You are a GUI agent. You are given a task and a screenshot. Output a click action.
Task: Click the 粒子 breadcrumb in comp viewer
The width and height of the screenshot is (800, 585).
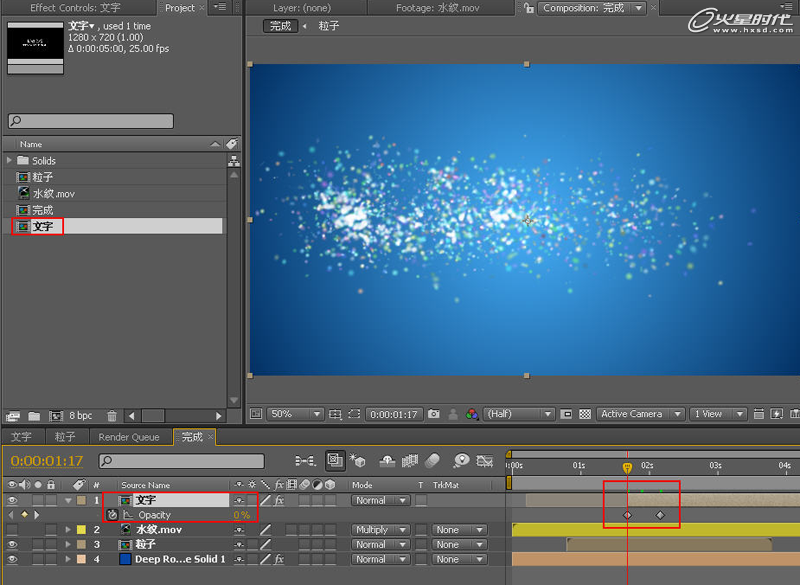(328, 26)
